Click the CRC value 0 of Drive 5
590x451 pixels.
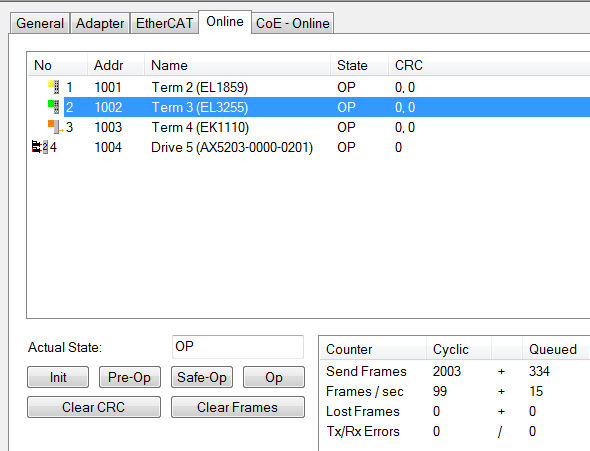pyautogui.click(x=398, y=147)
